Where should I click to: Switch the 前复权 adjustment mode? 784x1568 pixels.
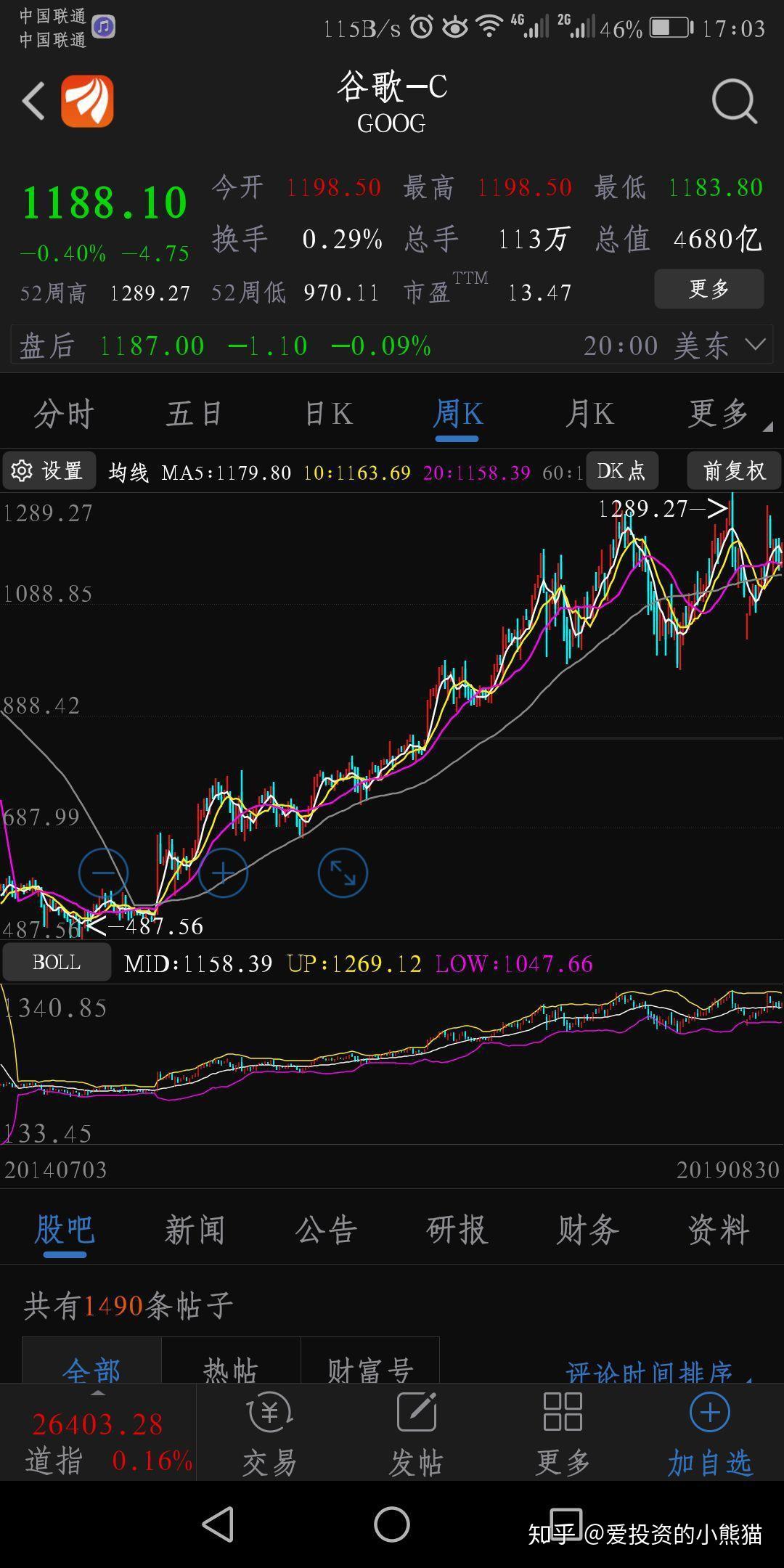(x=734, y=470)
